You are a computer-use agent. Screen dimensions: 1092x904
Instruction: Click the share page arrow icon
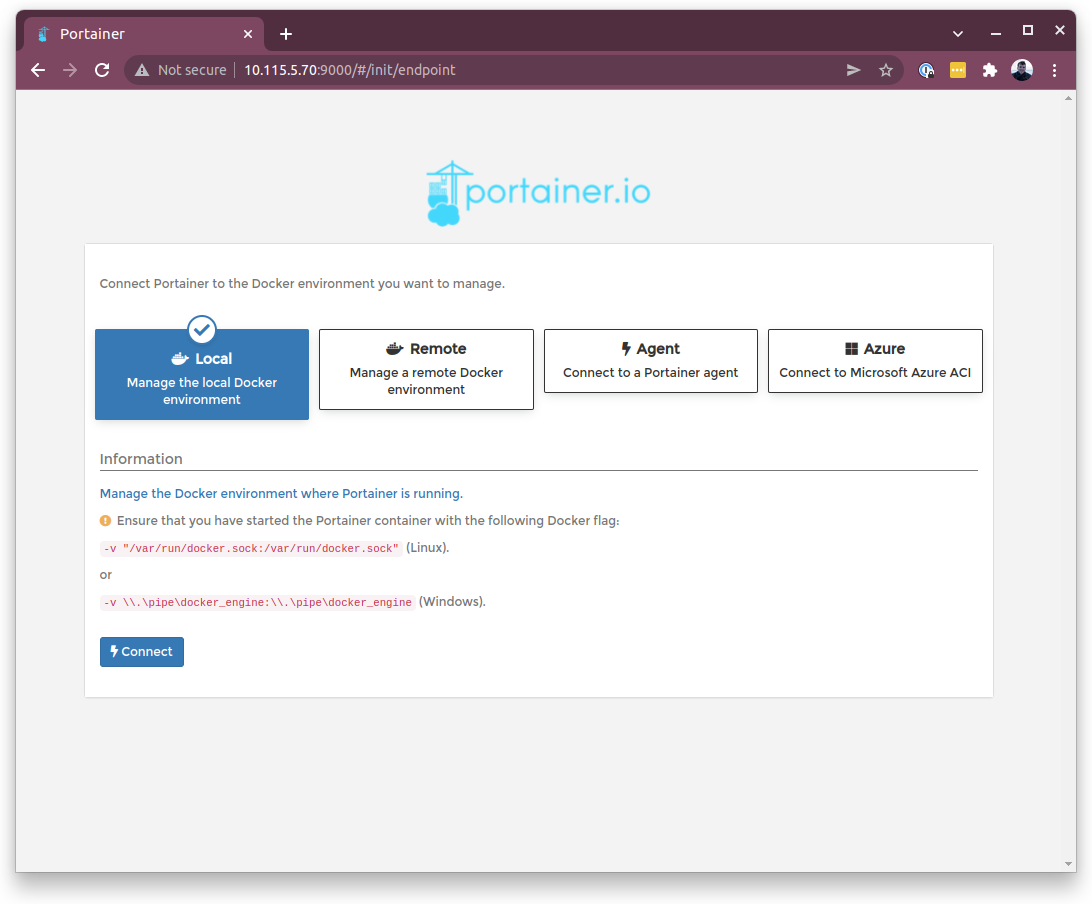tap(853, 70)
